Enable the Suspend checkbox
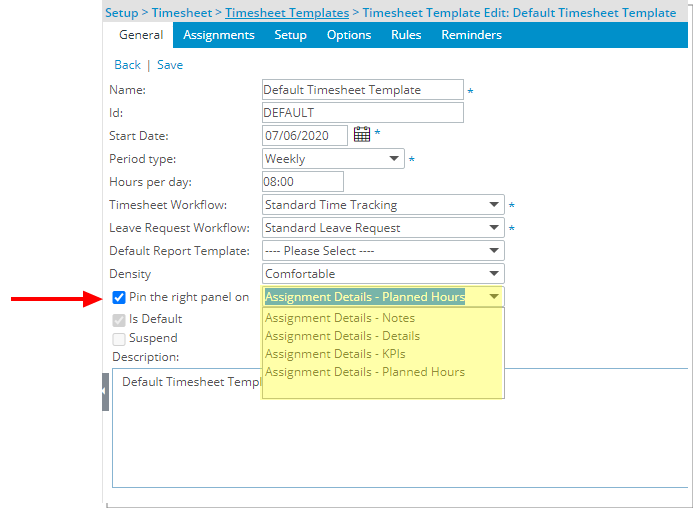The width and height of the screenshot is (693, 508). click(119, 339)
